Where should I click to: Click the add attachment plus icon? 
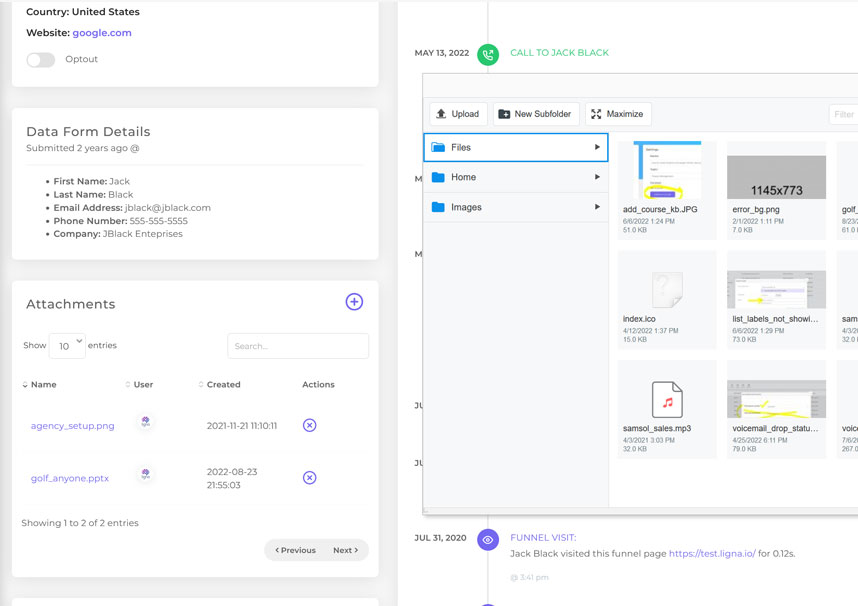(x=354, y=302)
